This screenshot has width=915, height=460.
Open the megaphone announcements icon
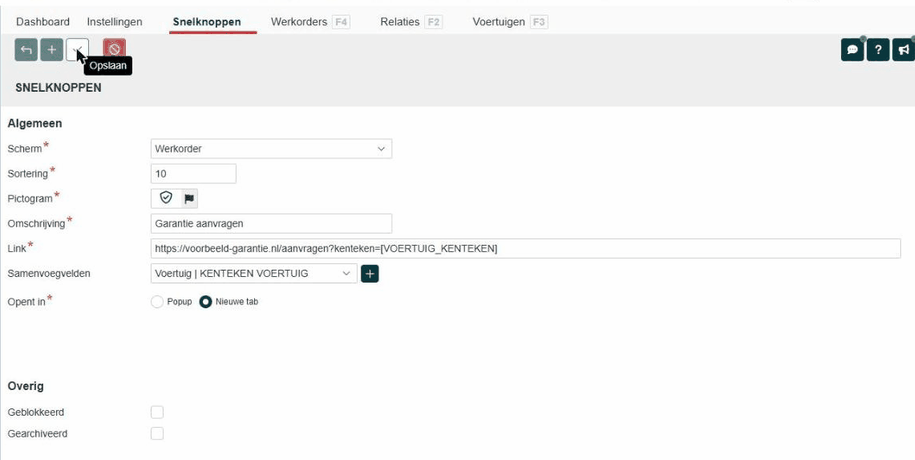click(904, 50)
